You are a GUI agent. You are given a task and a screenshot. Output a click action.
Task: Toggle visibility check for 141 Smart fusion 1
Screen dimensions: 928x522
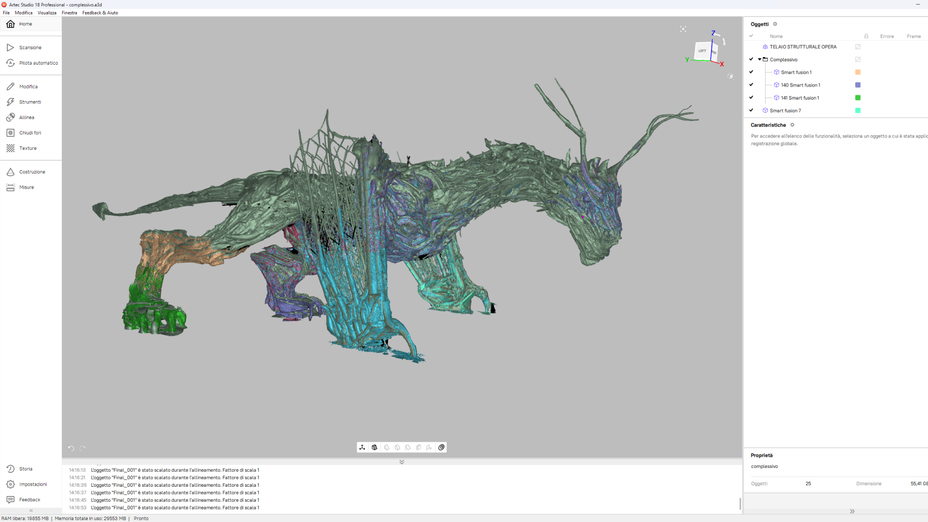click(x=751, y=98)
